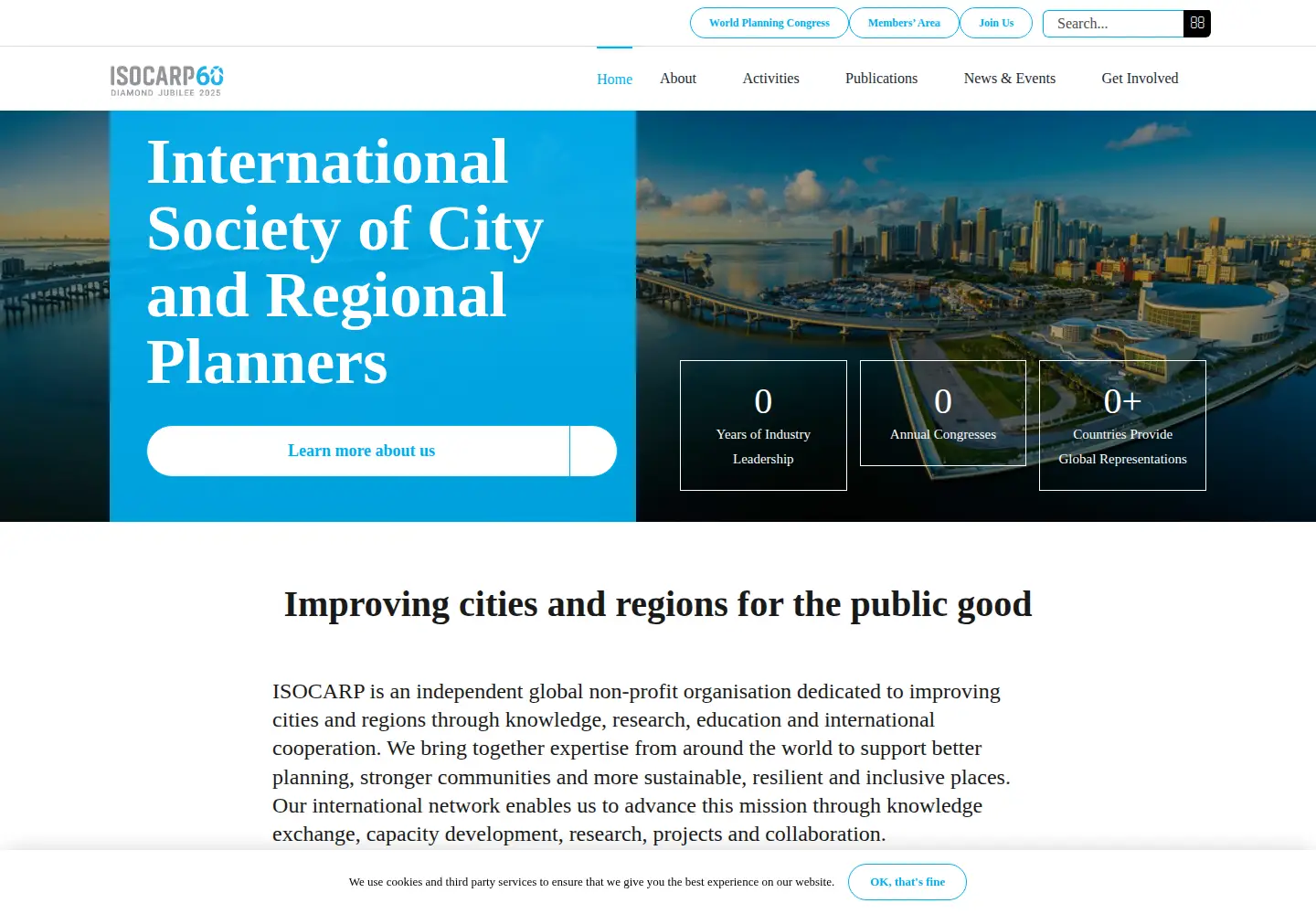The height and width of the screenshot is (914, 1316).
Task: Click the search submit icon button
Action: click(1197, 24)
